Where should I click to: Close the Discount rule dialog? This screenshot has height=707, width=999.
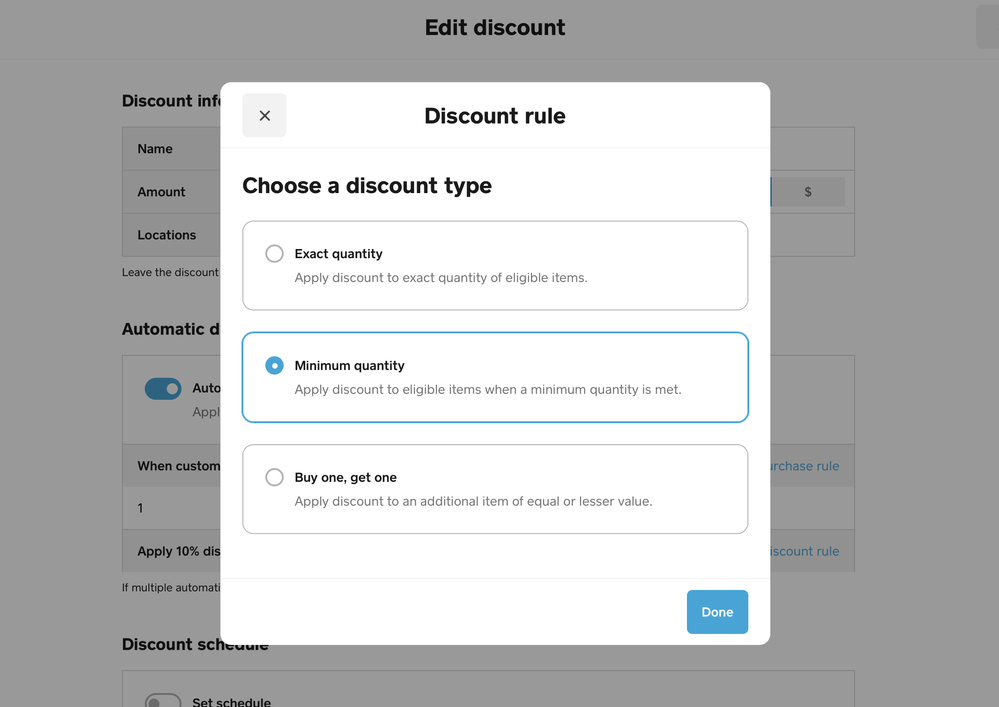click(264, 116)
